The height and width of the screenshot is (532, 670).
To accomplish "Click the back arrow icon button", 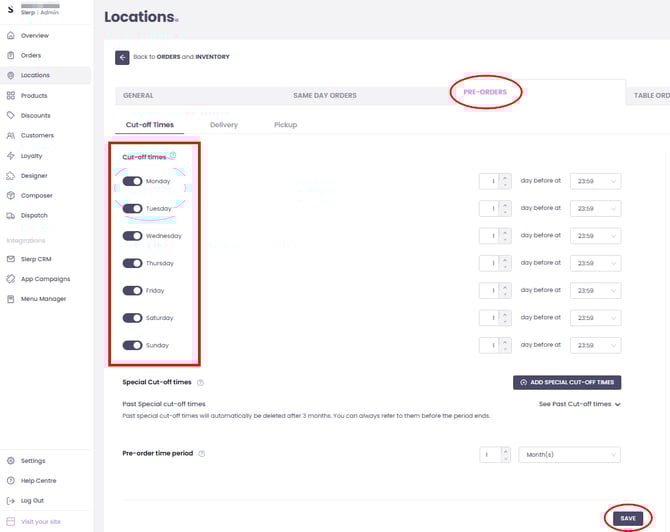I will 122,57.
